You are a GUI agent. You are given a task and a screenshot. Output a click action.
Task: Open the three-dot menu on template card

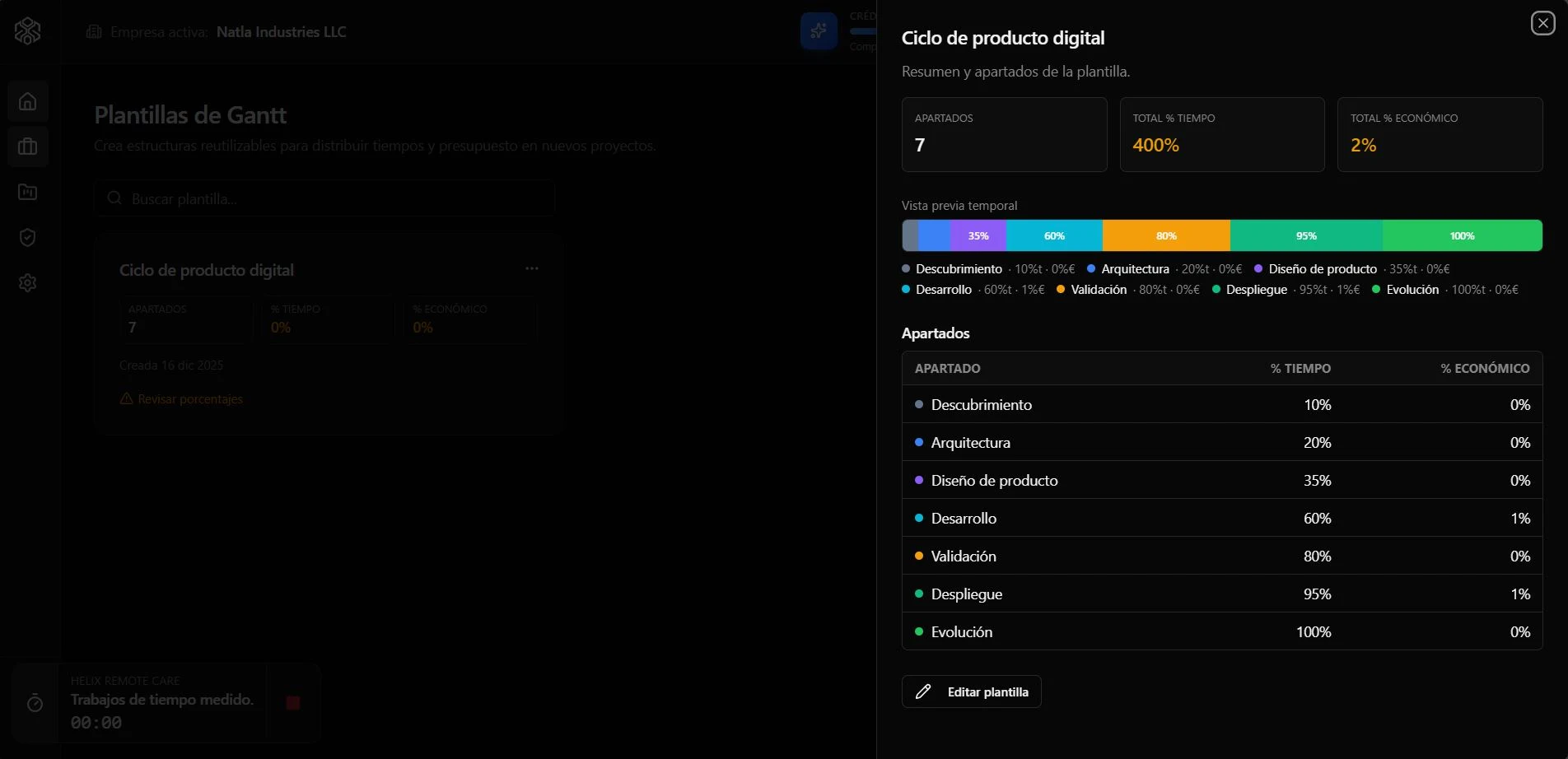532,268
